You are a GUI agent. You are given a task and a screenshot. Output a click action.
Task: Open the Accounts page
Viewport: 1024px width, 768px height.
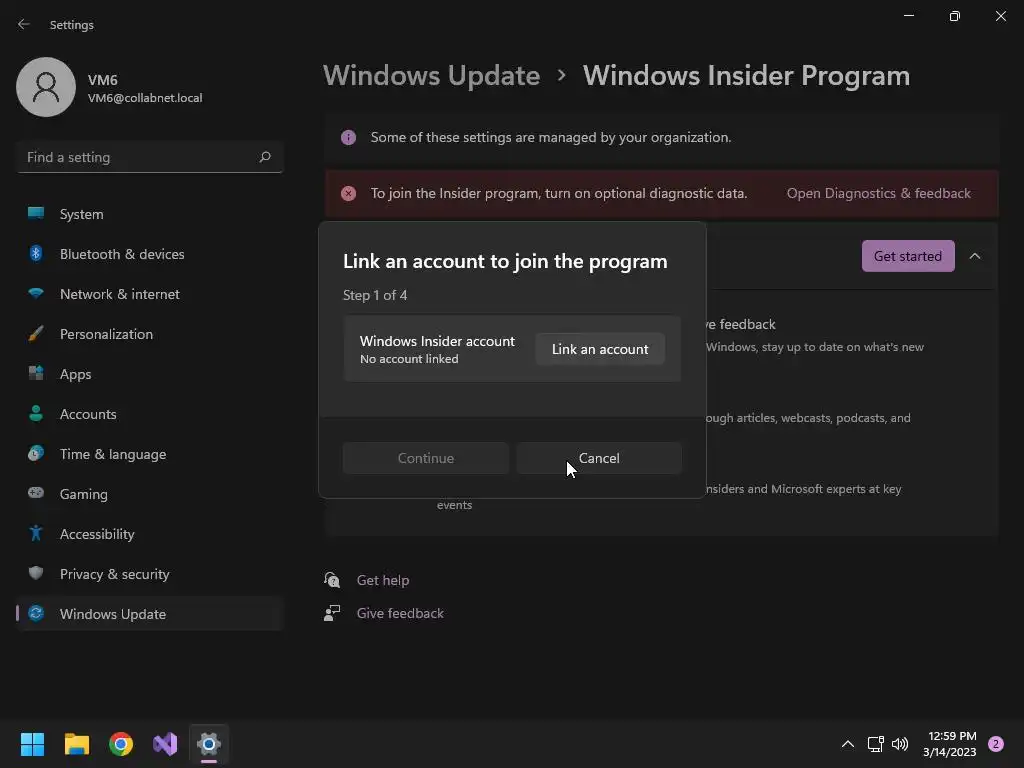point(150,413)
